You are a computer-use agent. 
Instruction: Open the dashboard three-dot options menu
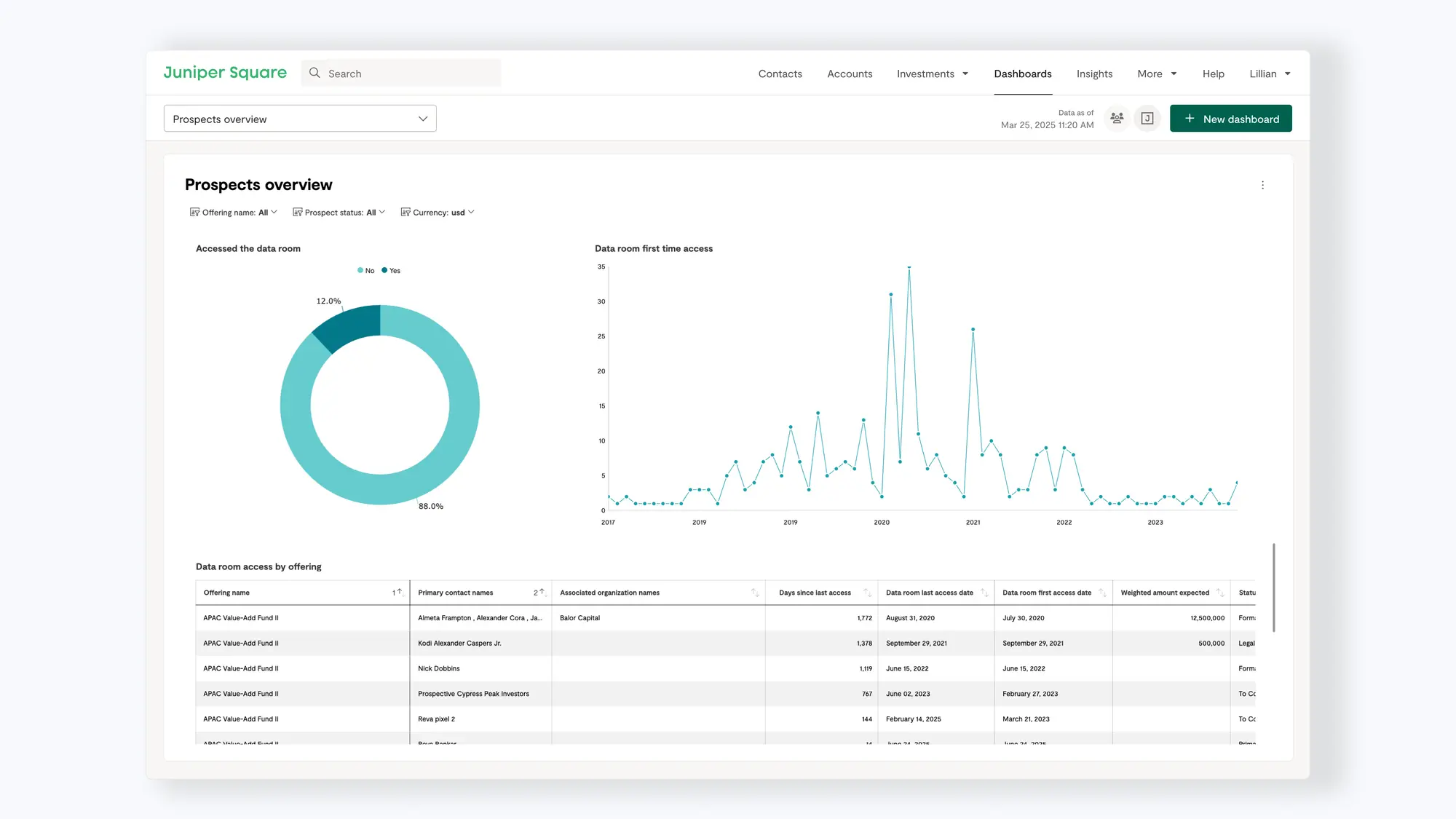point(1262,185)
